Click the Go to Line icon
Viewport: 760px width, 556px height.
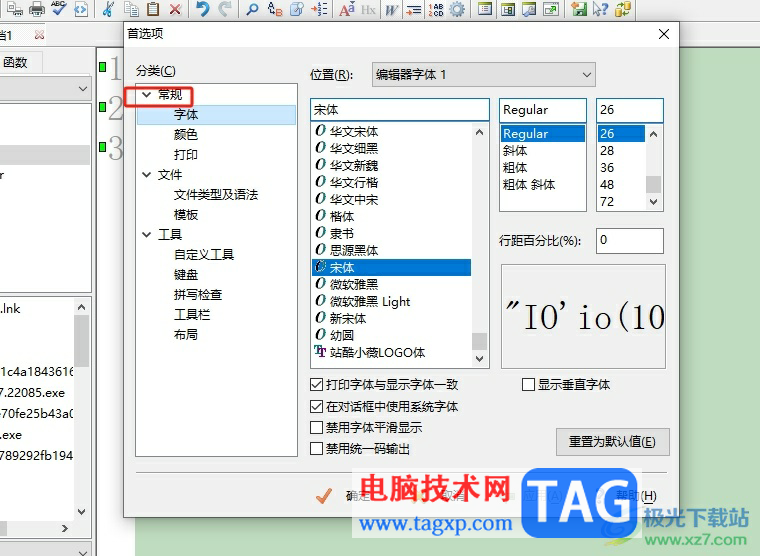point(319,9)
